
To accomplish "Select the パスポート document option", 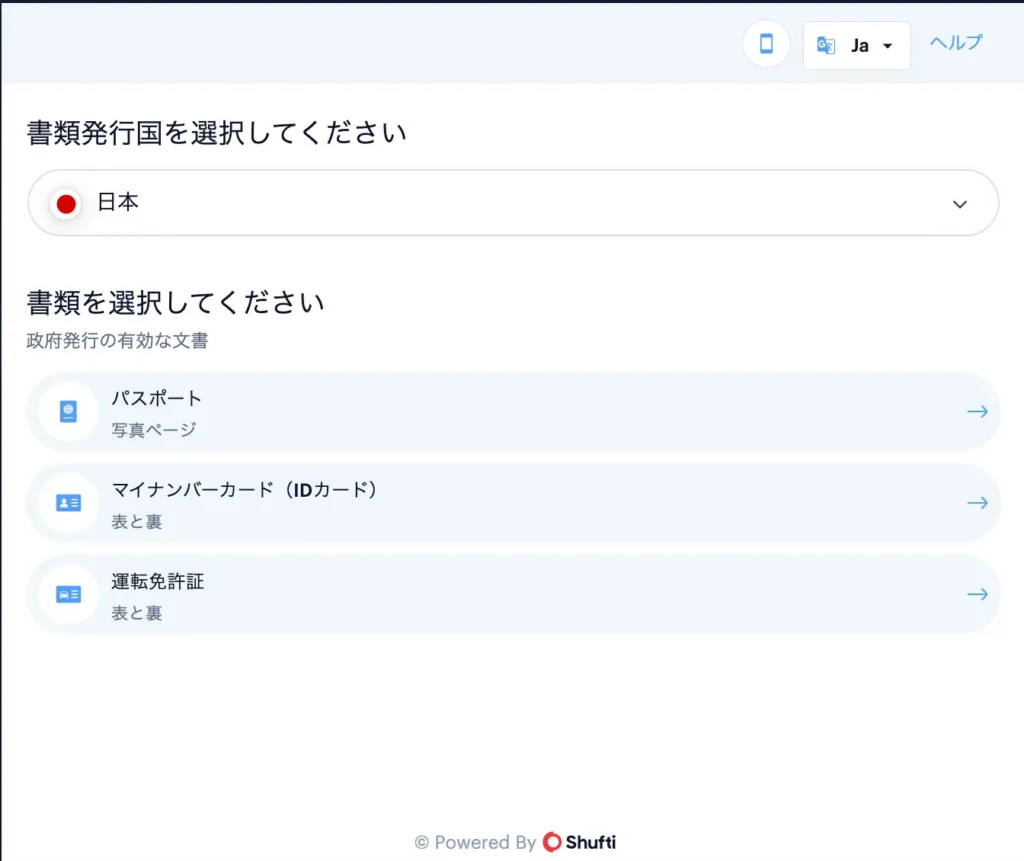I will point(512,411).
